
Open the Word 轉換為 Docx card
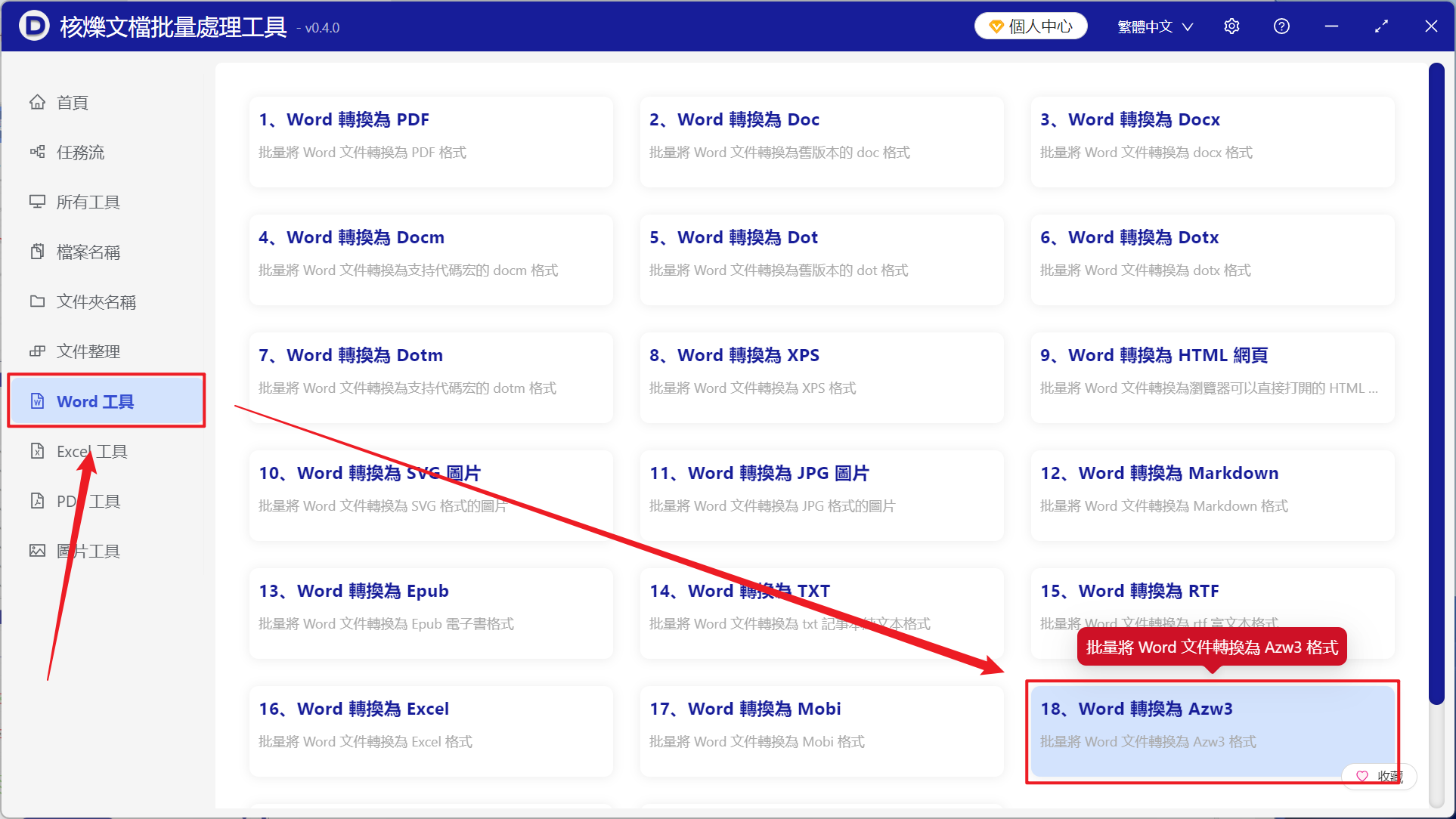[1213, 142]
